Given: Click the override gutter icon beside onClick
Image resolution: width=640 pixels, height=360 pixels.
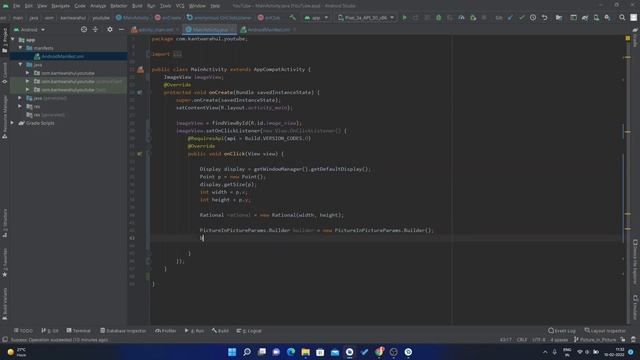Looking at the screenshot, I should coord(140,154).
